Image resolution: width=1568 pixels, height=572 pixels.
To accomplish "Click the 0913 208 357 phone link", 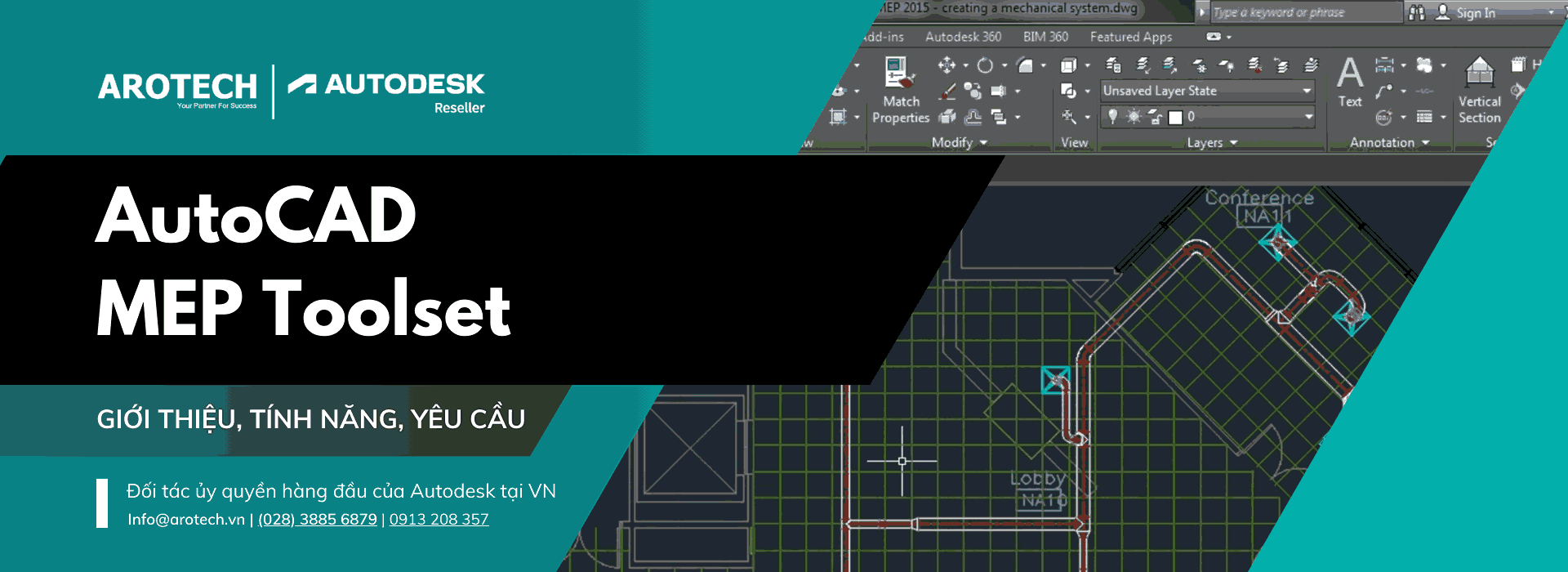I will 439,519.
